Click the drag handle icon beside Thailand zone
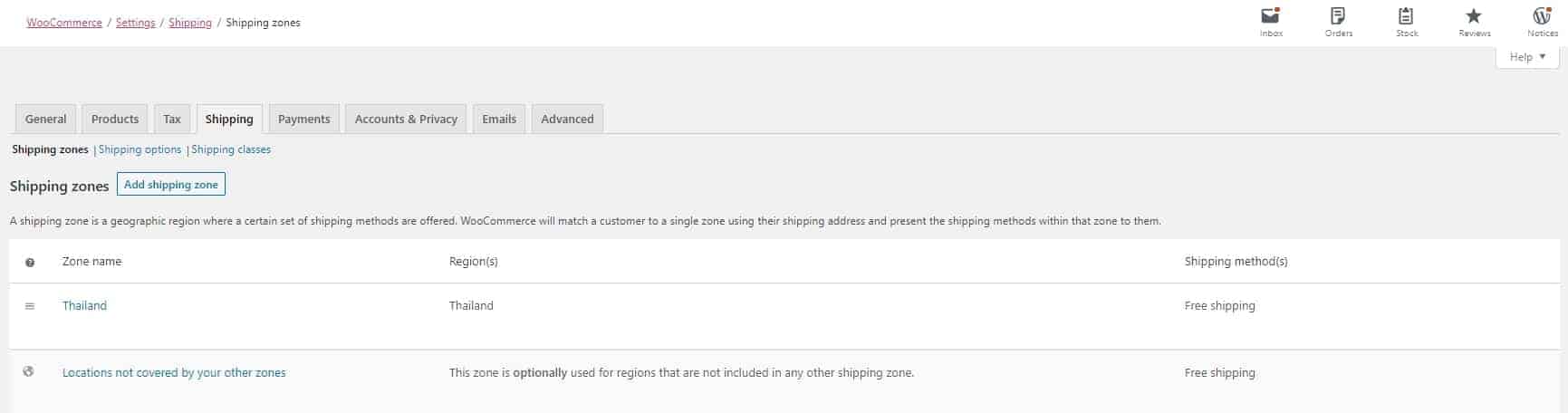1568x413 pixels. coord(30,306)
